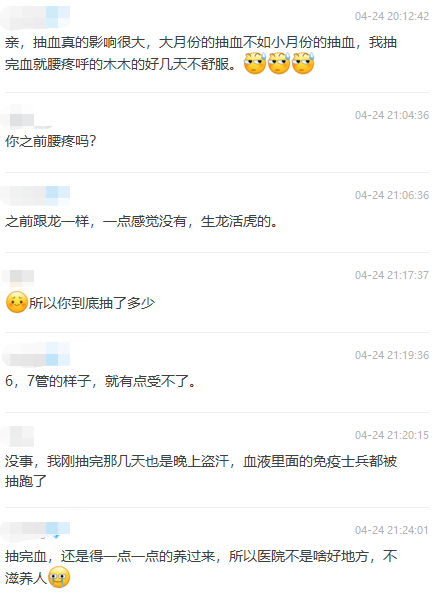Viewport: 436px width, 598px height.
Task: Open sender name above 抽完血,还是得 message
Action: (x=36, y=530)
